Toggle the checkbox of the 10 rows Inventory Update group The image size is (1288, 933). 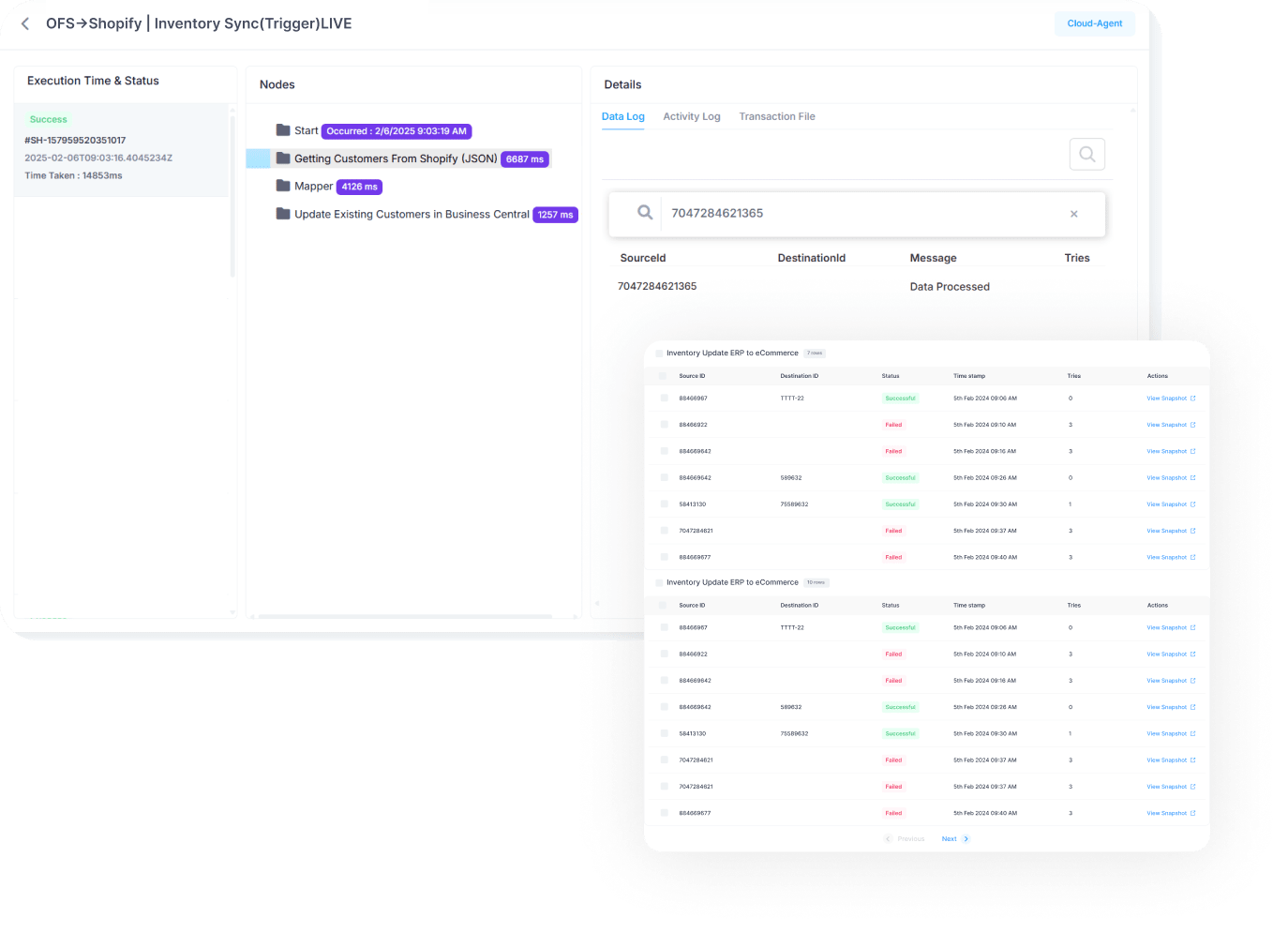click(659, 582)
